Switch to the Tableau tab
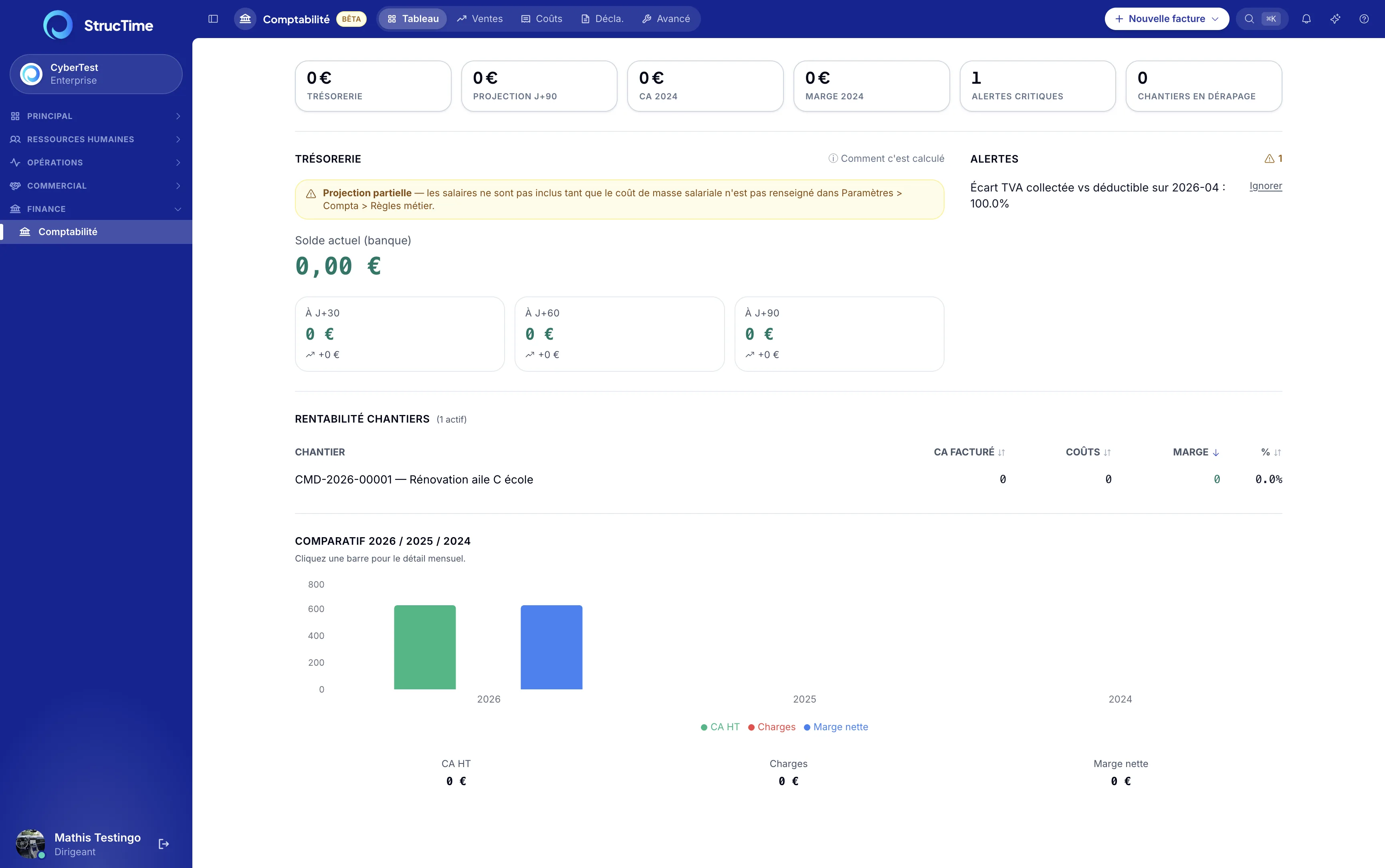The width and height of the screenshot is (1385, 868). coord(413,19)
